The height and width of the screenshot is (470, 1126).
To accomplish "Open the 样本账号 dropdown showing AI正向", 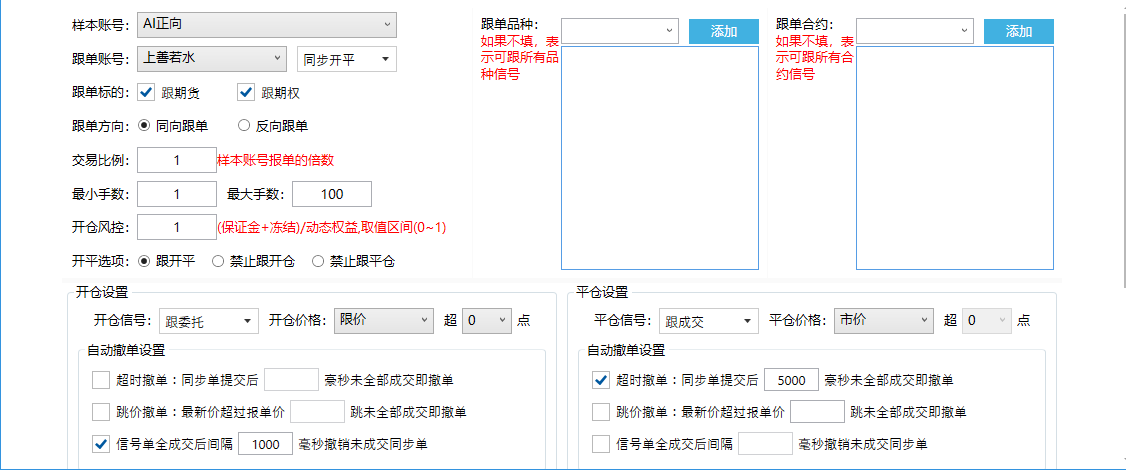I will [x=266, y=24].
